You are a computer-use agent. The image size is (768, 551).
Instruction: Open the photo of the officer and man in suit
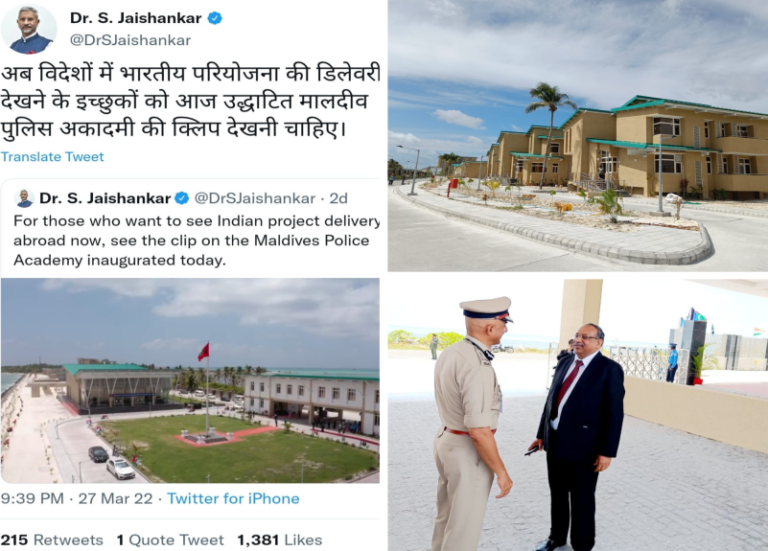[x=578, y=415]
